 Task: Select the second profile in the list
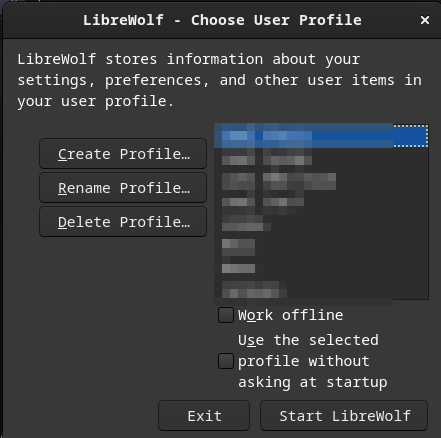[x=321, y=158]
